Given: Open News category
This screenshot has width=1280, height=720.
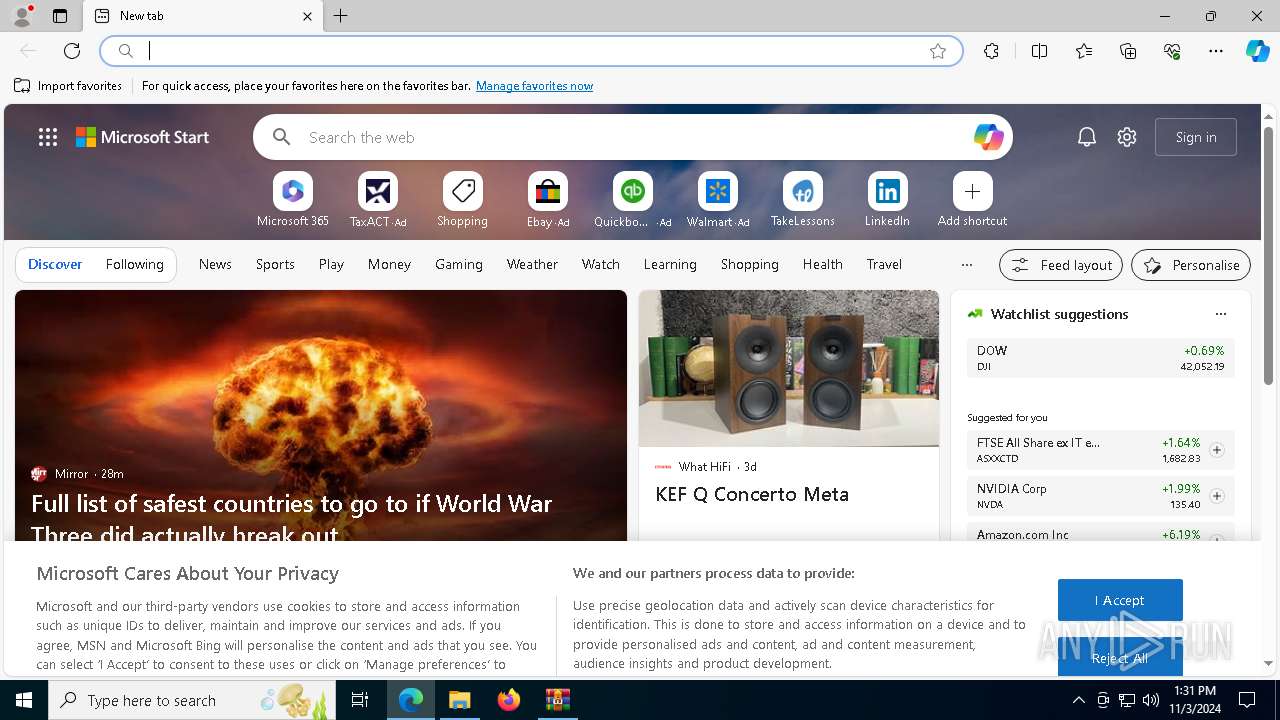Looking at the screenshot, I should (215, 264).
